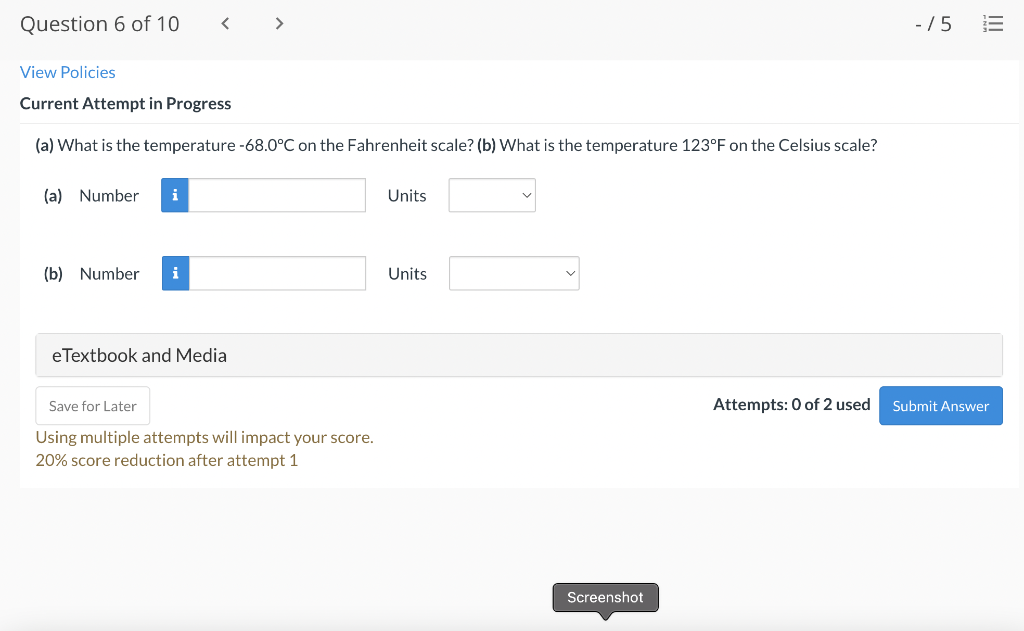Click the next question arrow
1024x631 pixels.
[x=279, y=23]
